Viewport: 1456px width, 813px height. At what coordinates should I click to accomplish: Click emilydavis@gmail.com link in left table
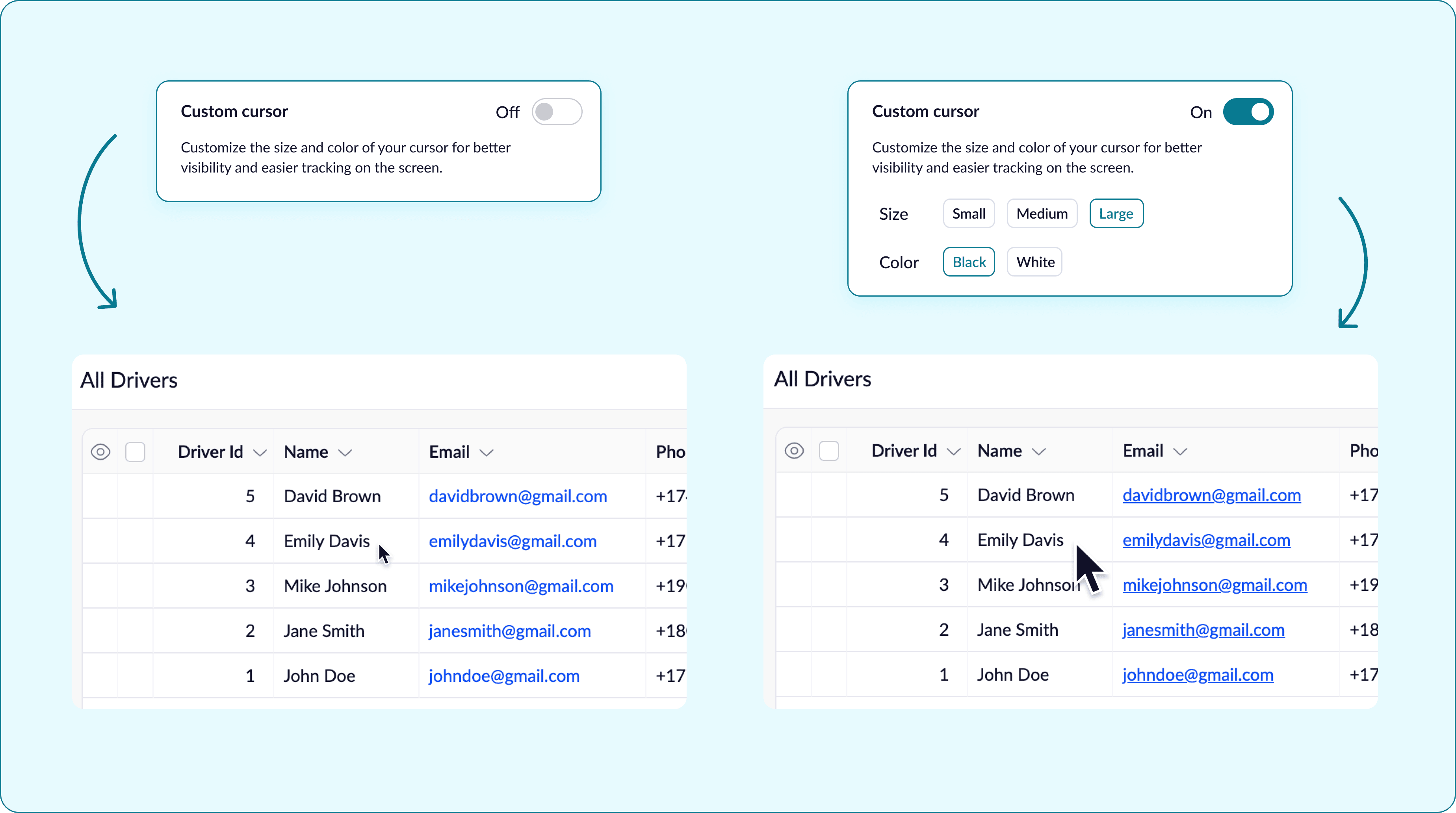click(x=513, y=541)
